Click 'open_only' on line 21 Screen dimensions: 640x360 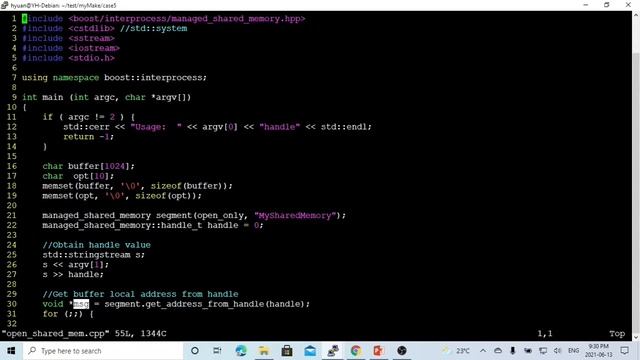pos(222,216)
